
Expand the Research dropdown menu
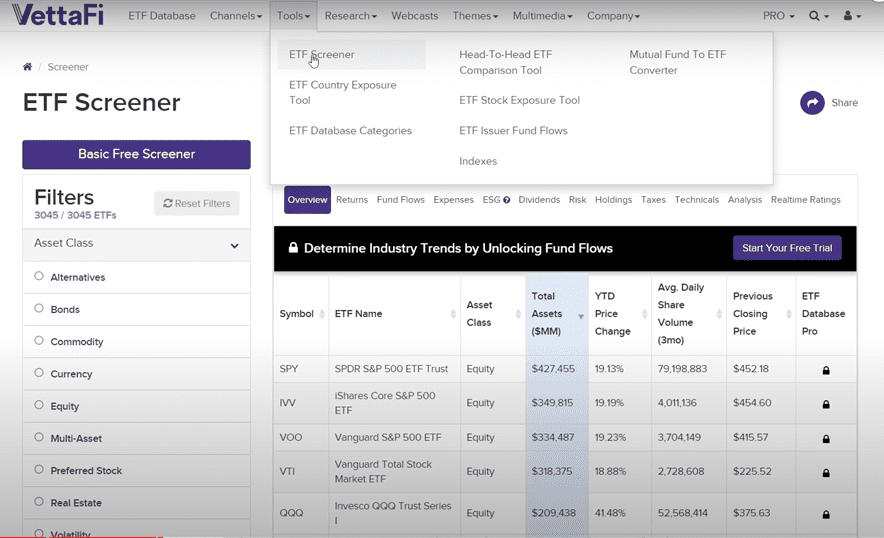pyautogui.click(x=350, y=16)
